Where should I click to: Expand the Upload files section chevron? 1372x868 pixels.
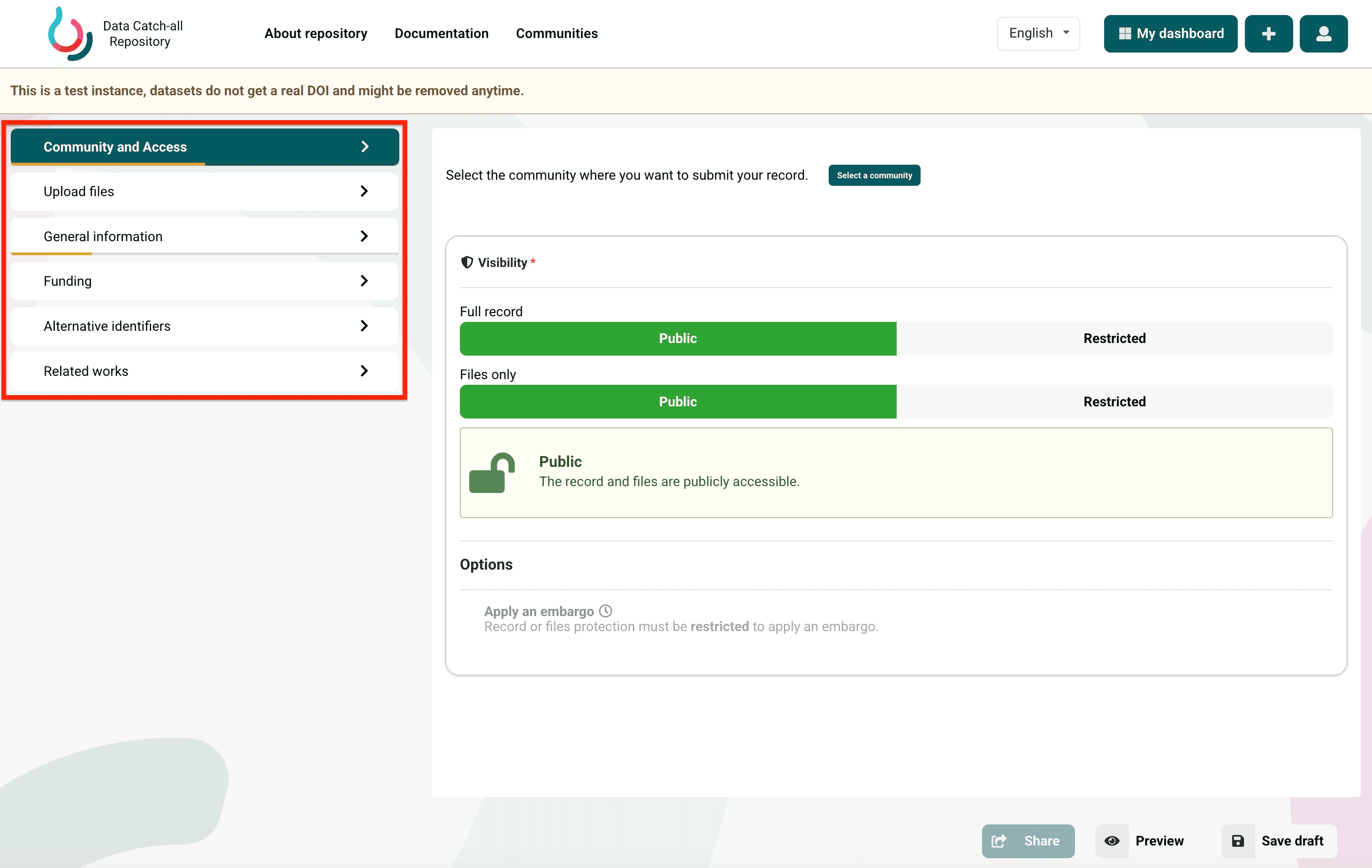(364, 191)
